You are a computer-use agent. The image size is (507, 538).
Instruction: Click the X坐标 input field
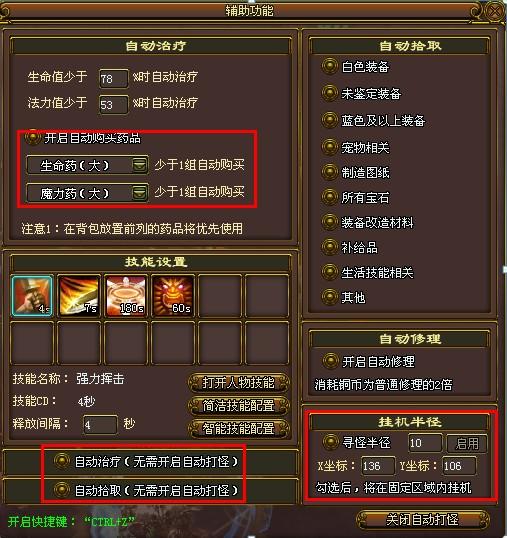tap(378, 466)
